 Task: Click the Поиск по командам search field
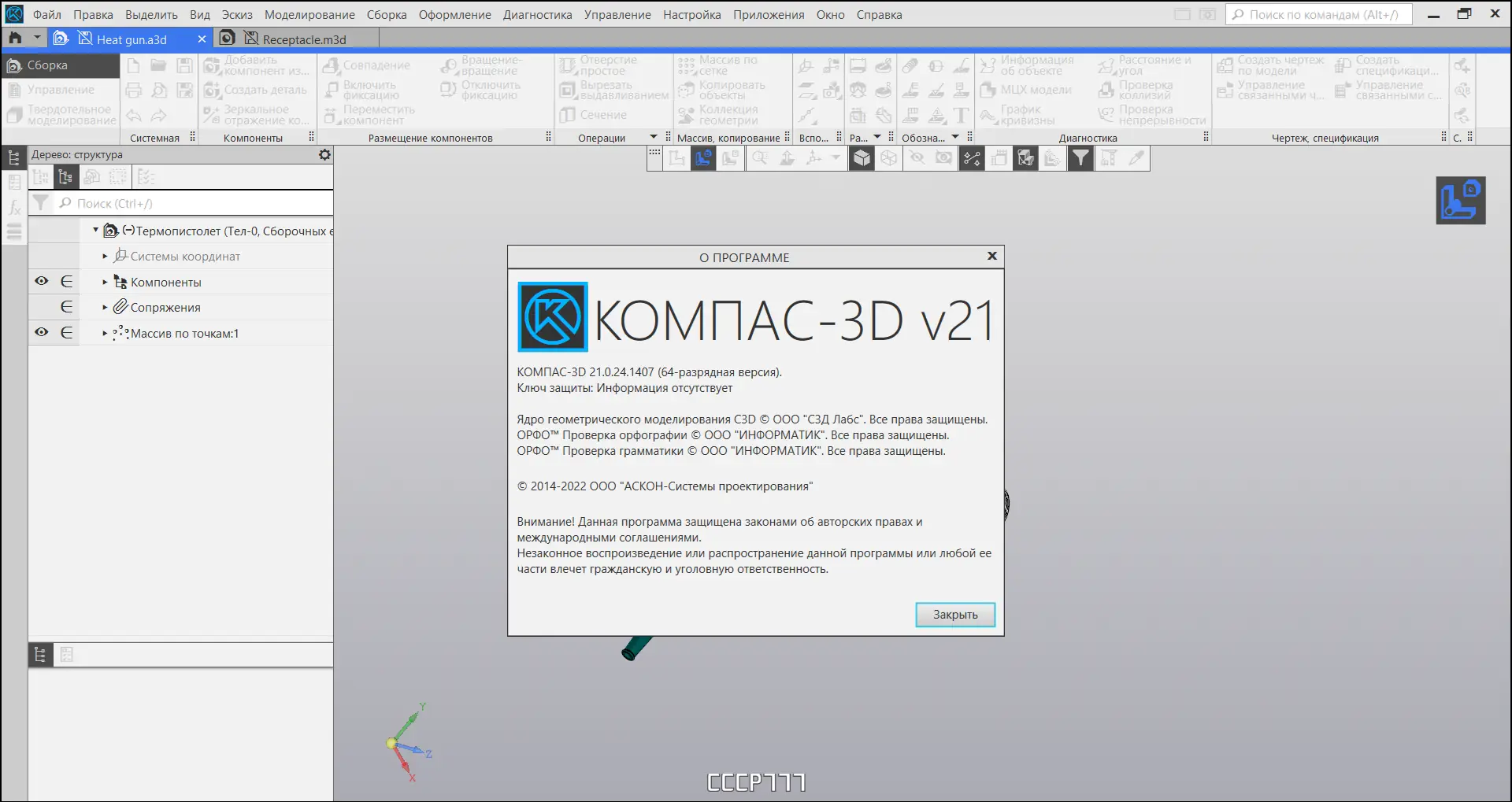coord(1319,14)
